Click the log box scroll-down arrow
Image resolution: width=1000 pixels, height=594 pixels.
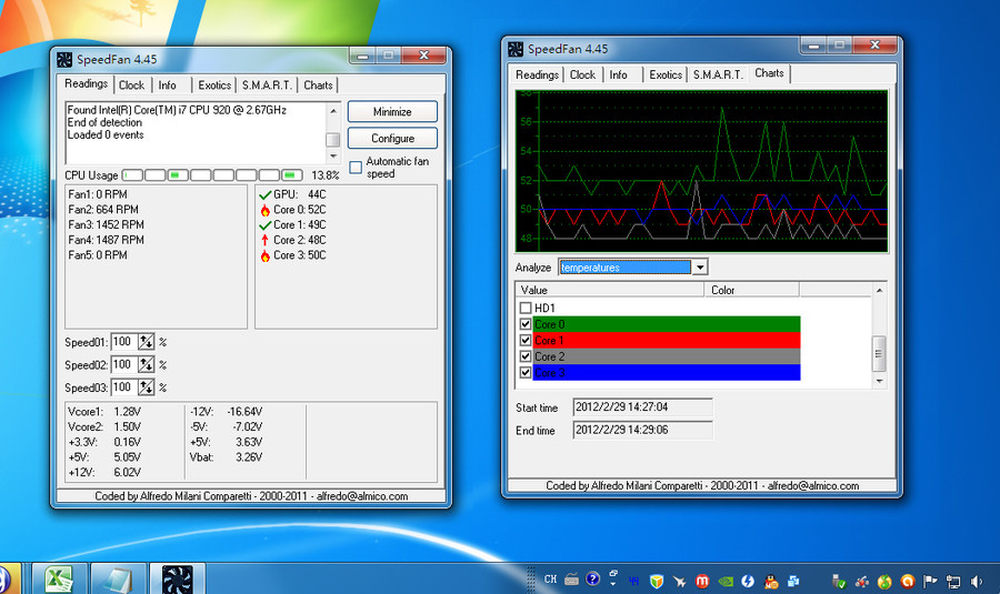pos(333,156)
